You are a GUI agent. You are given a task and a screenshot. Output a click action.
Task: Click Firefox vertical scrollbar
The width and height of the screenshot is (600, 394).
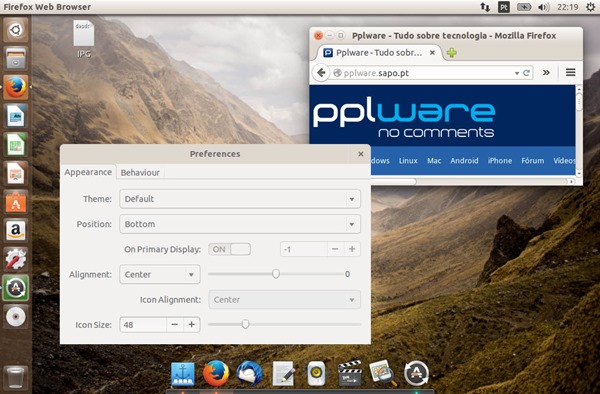(579, 103)
